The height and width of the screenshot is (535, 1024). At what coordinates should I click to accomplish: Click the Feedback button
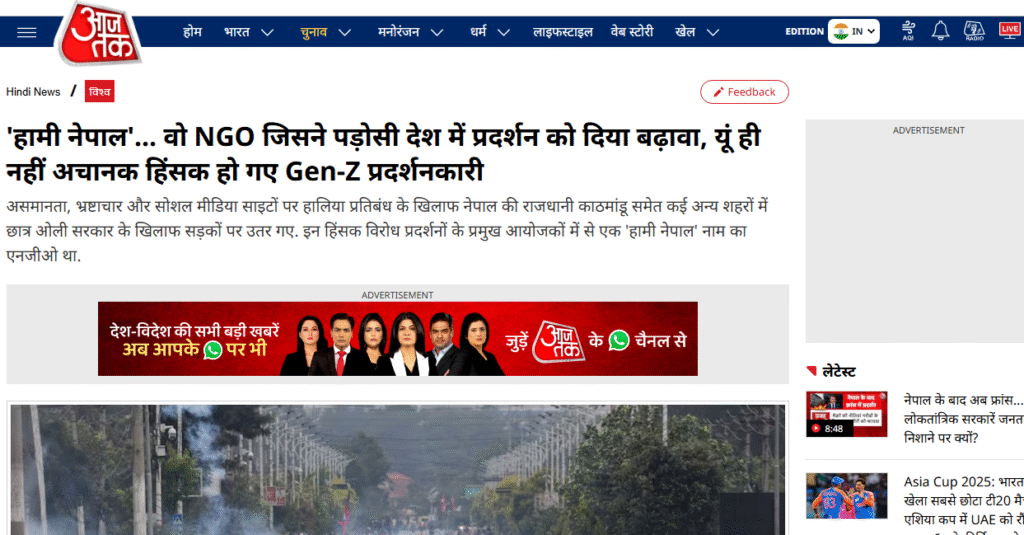coord(744,92)
